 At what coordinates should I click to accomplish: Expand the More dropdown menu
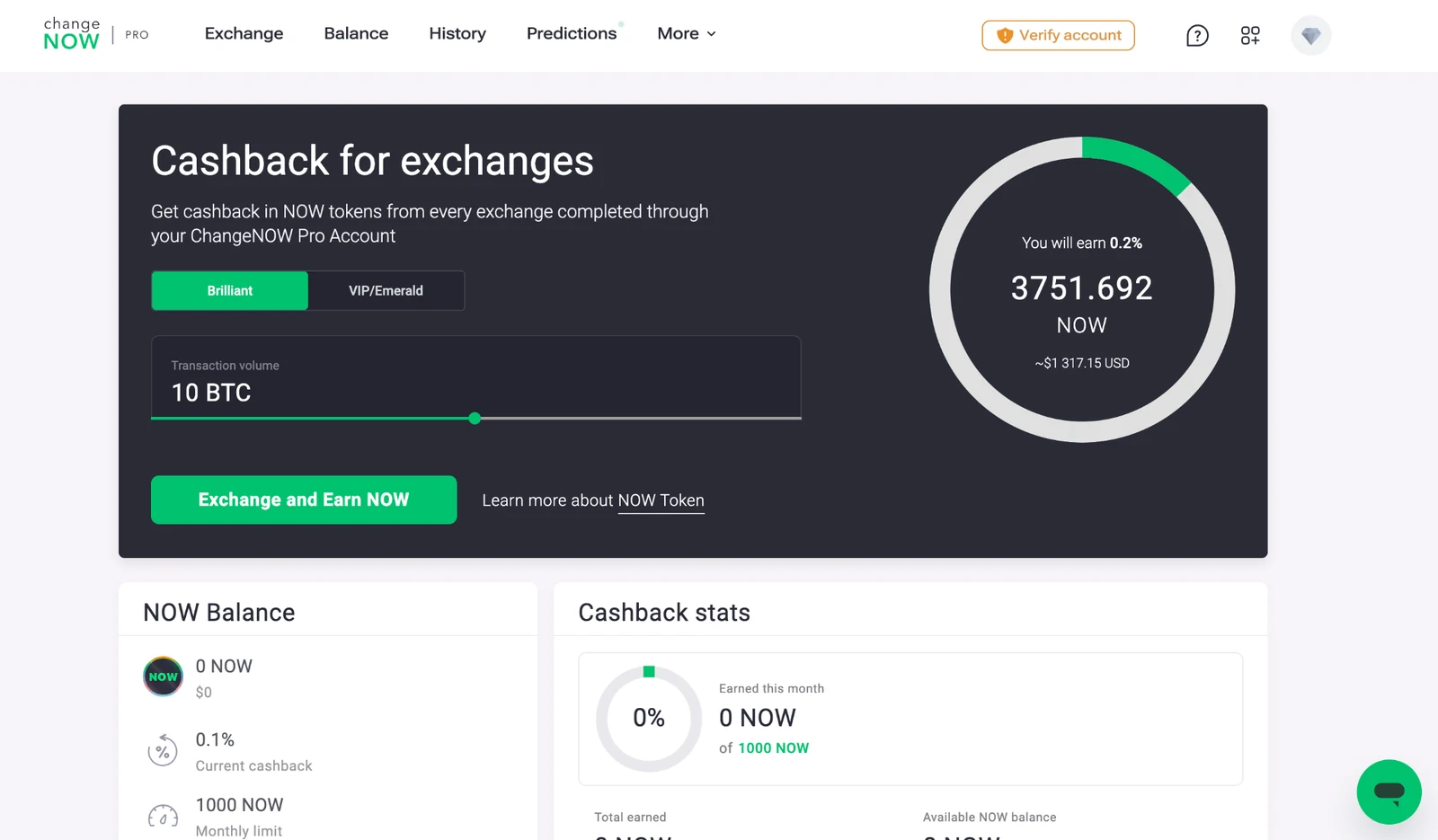click(x=687, y=33)
